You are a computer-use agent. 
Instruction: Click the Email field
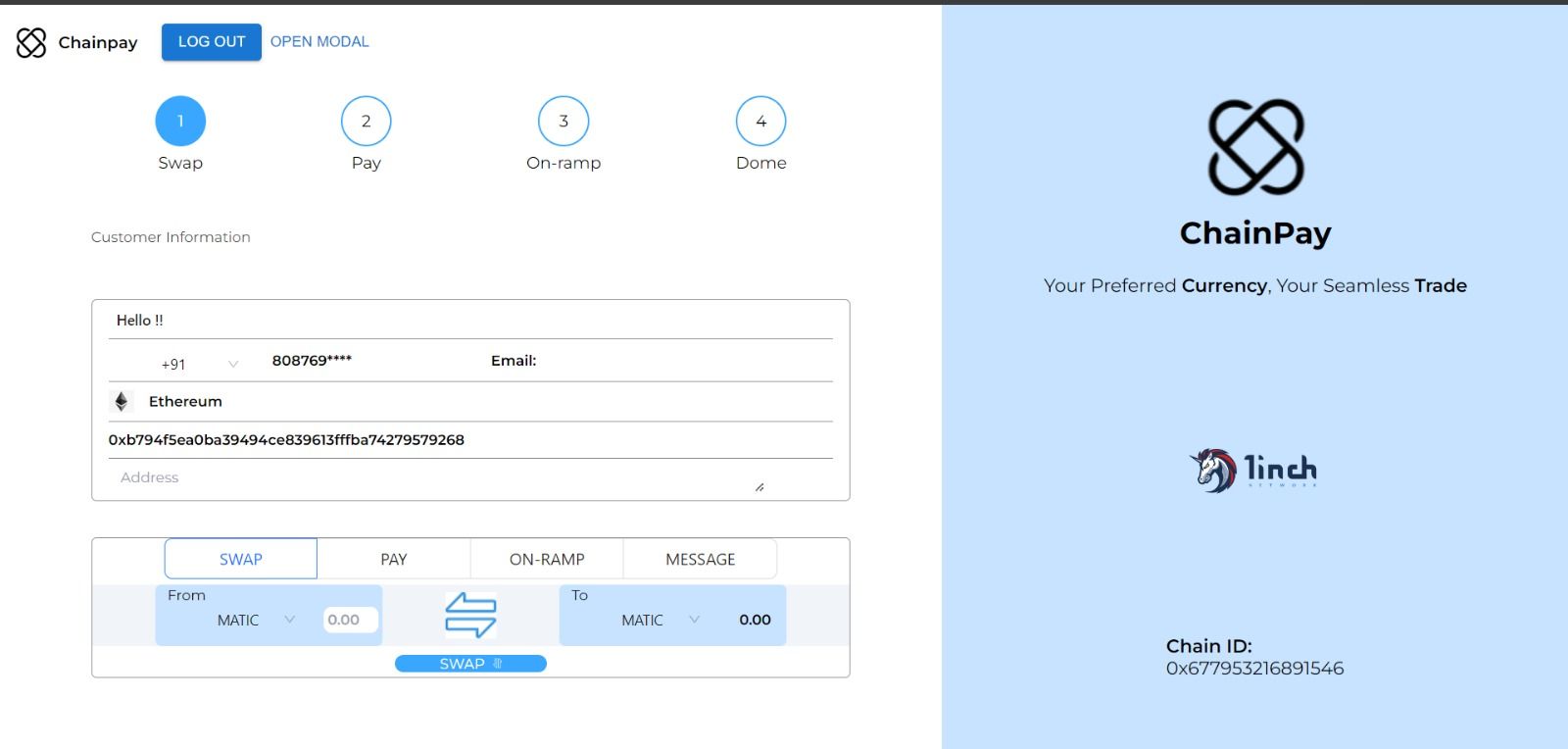coord(514,361)
